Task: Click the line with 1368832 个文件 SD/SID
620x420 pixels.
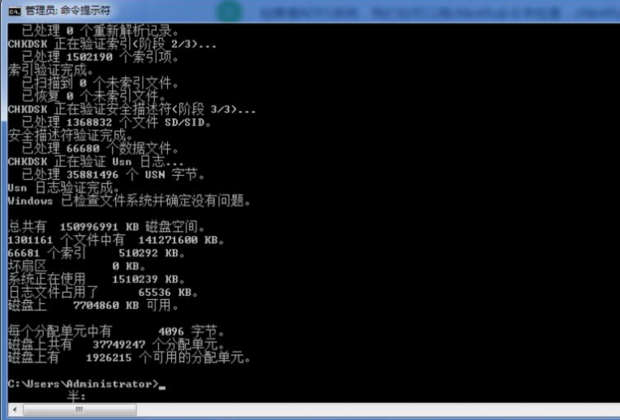Action: pyautogui.click(x=116, y=122)
